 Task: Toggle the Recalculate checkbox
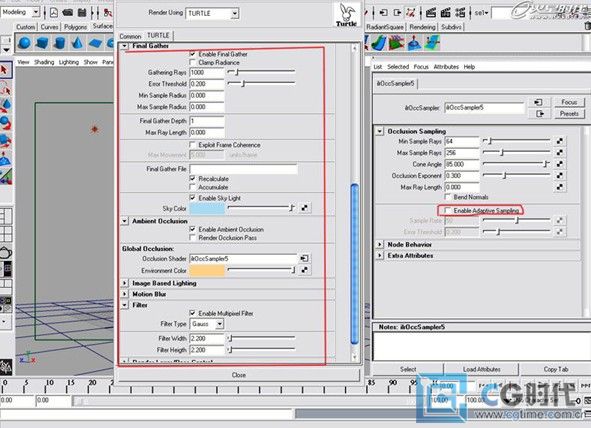192,178
